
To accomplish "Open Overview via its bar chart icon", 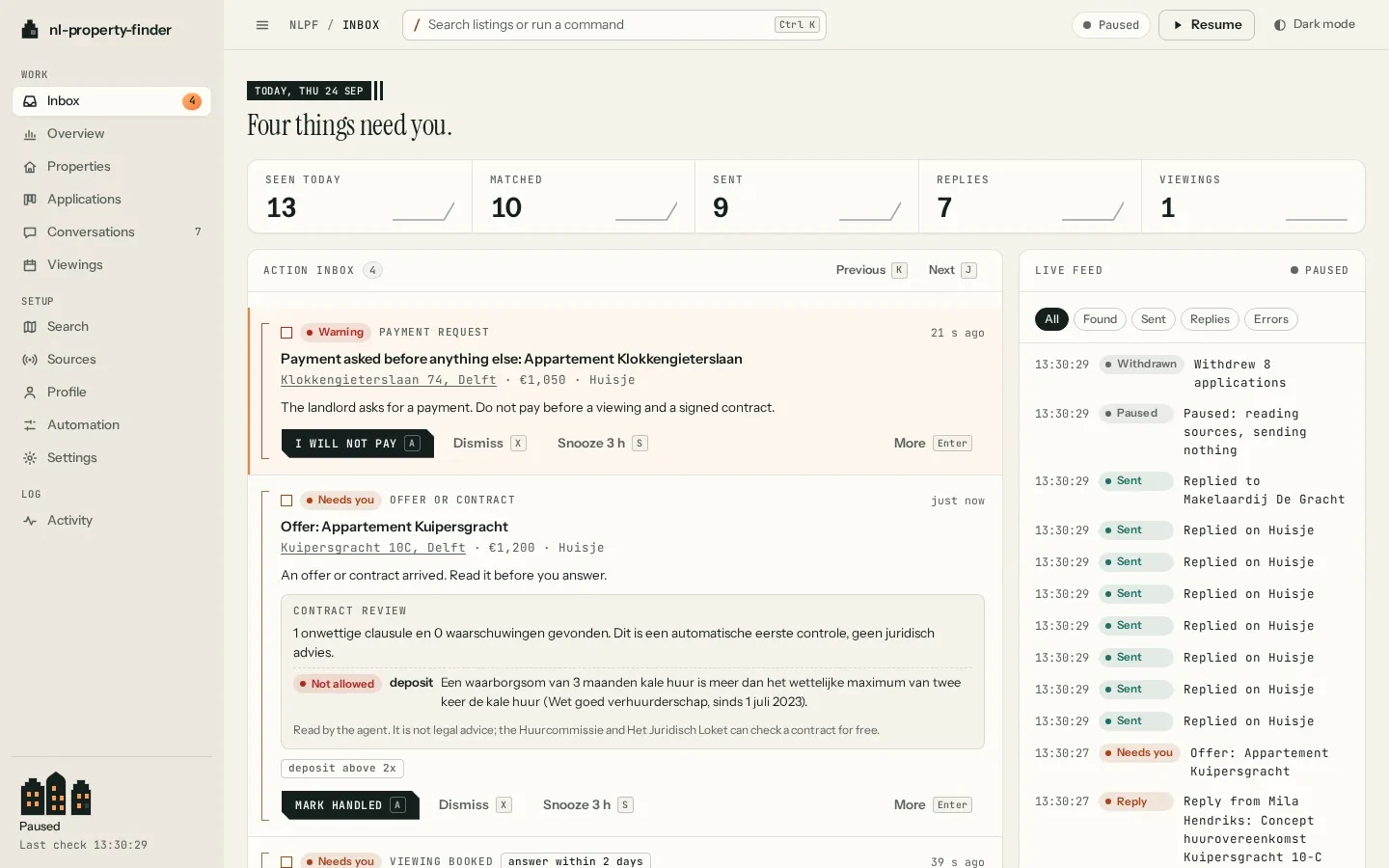I will click(x=30, y=134).
